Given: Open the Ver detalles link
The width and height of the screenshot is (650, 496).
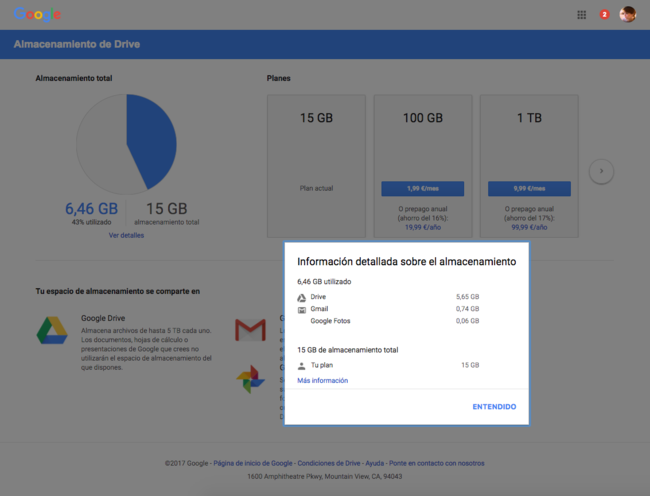Looking at the screenshot, I should (x=126, y=235).
